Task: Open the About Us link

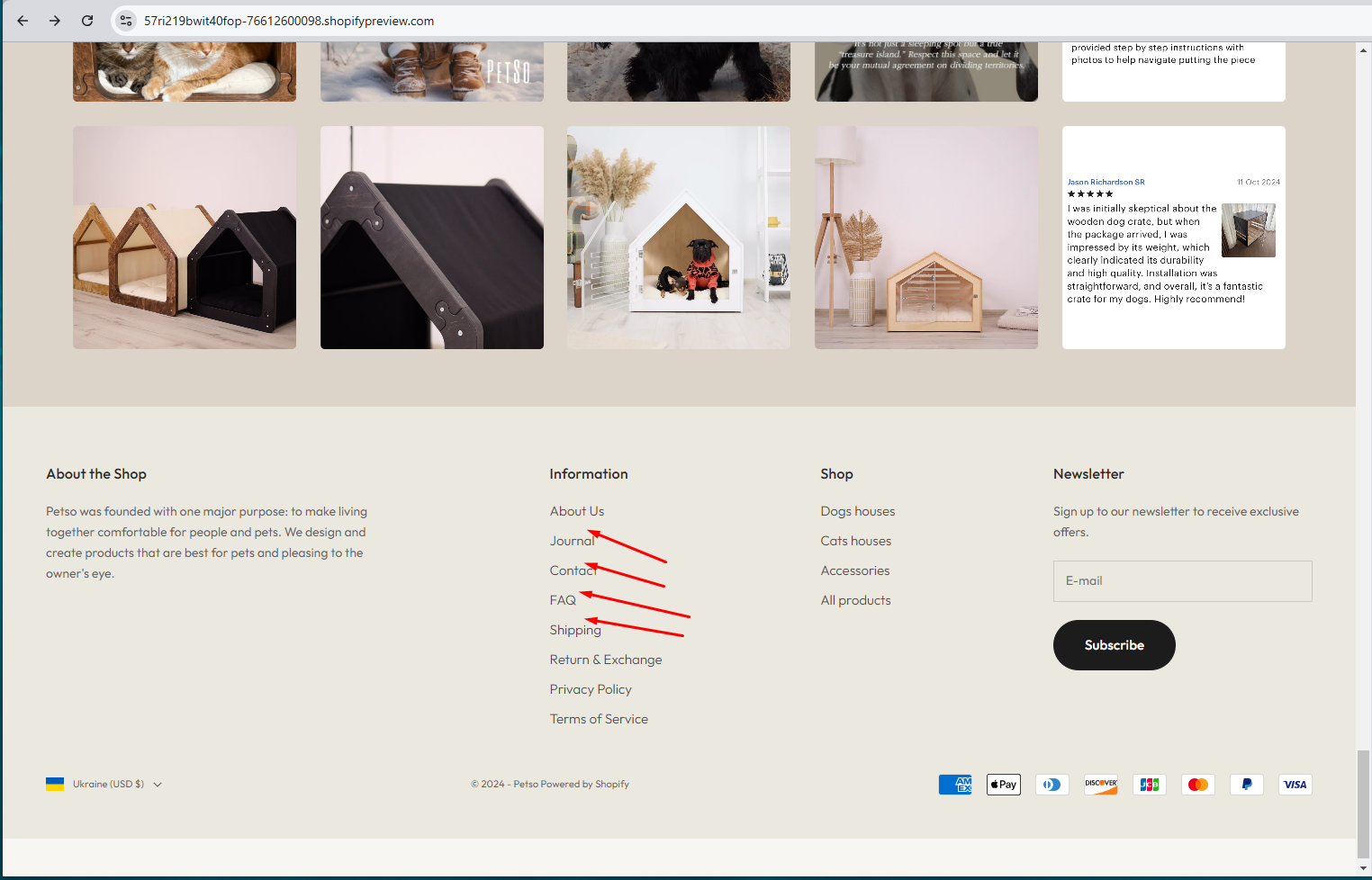Action: click(x=577, y=511)
